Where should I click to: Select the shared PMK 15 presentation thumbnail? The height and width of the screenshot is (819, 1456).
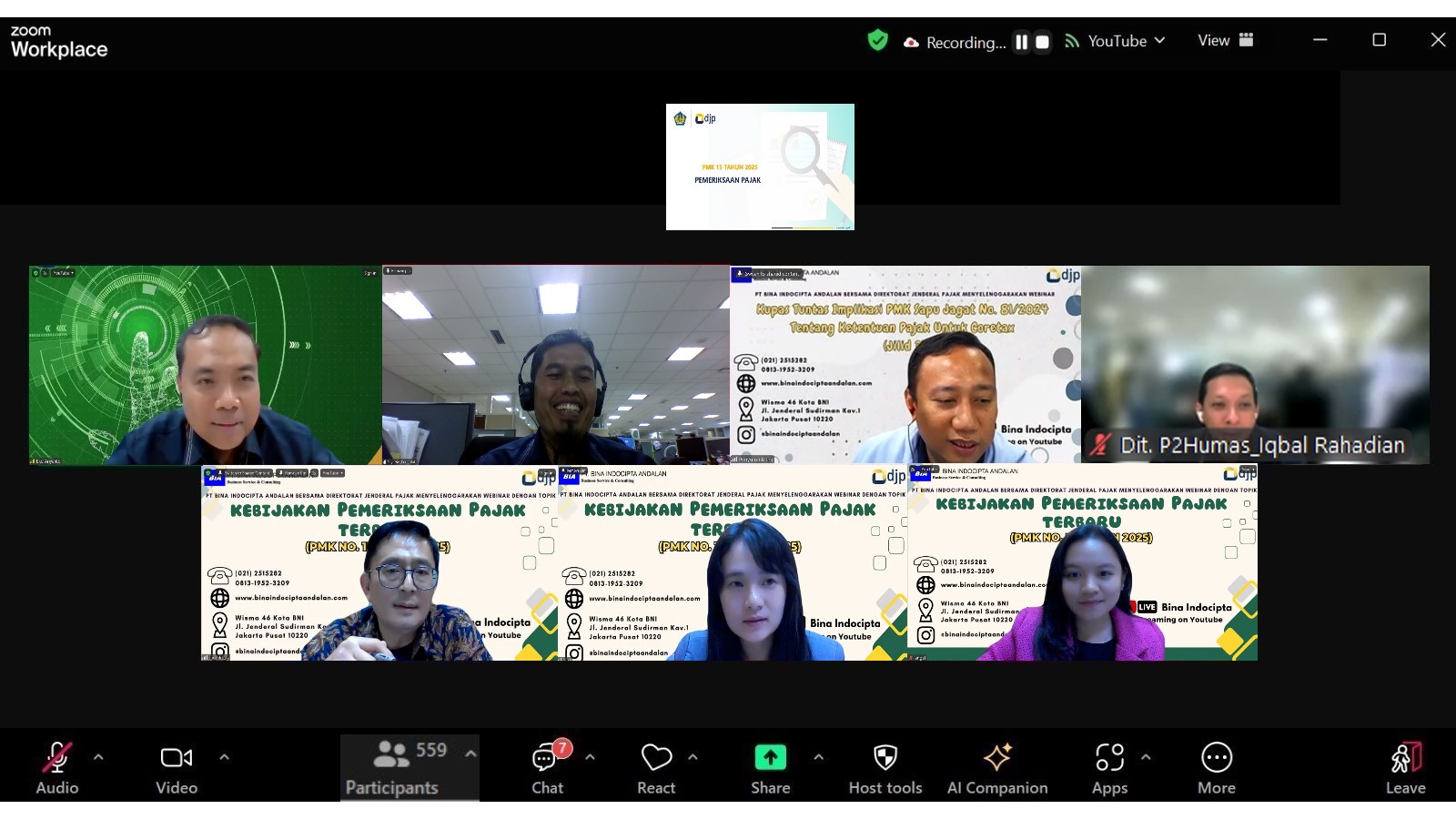pos(760,167)
